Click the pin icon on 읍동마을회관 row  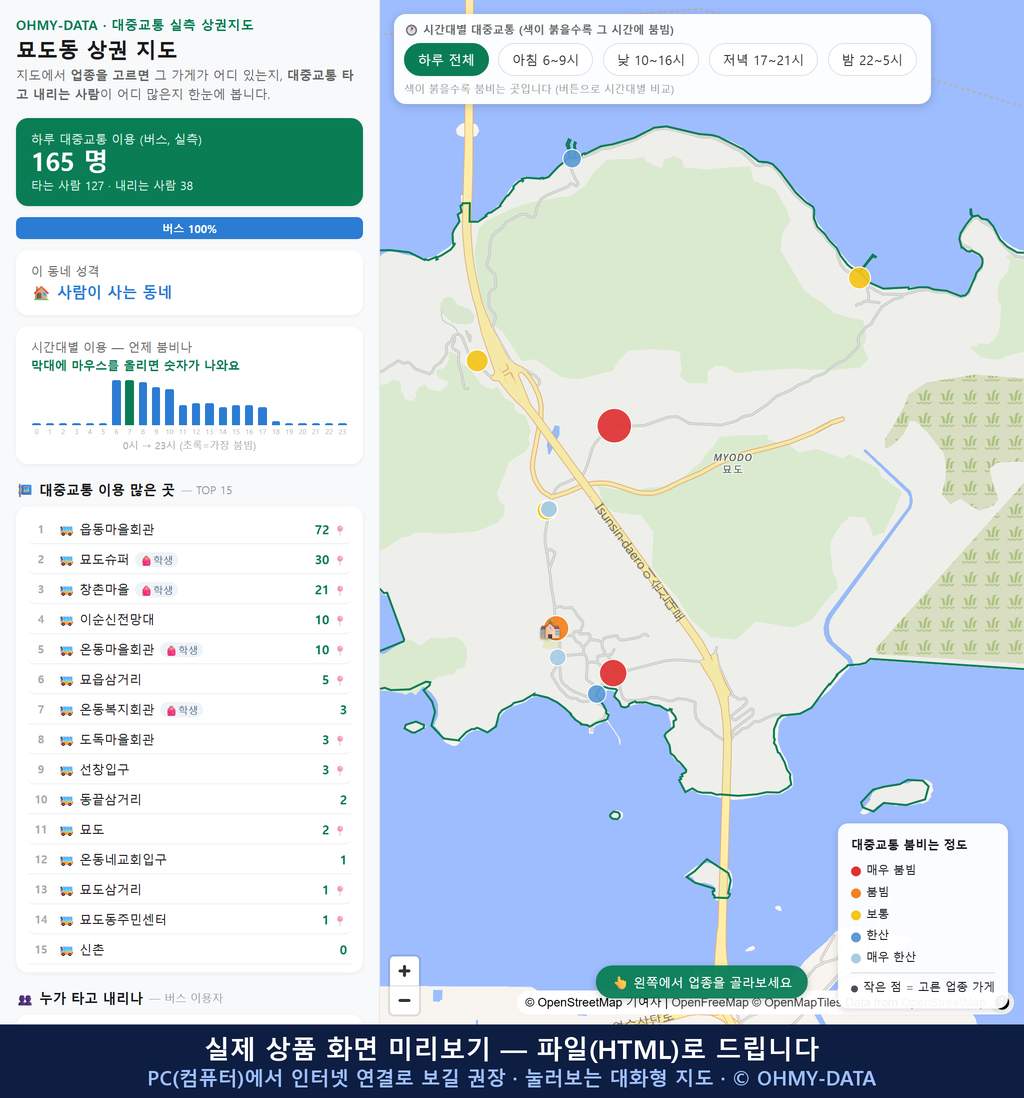[x=340, y=531]
